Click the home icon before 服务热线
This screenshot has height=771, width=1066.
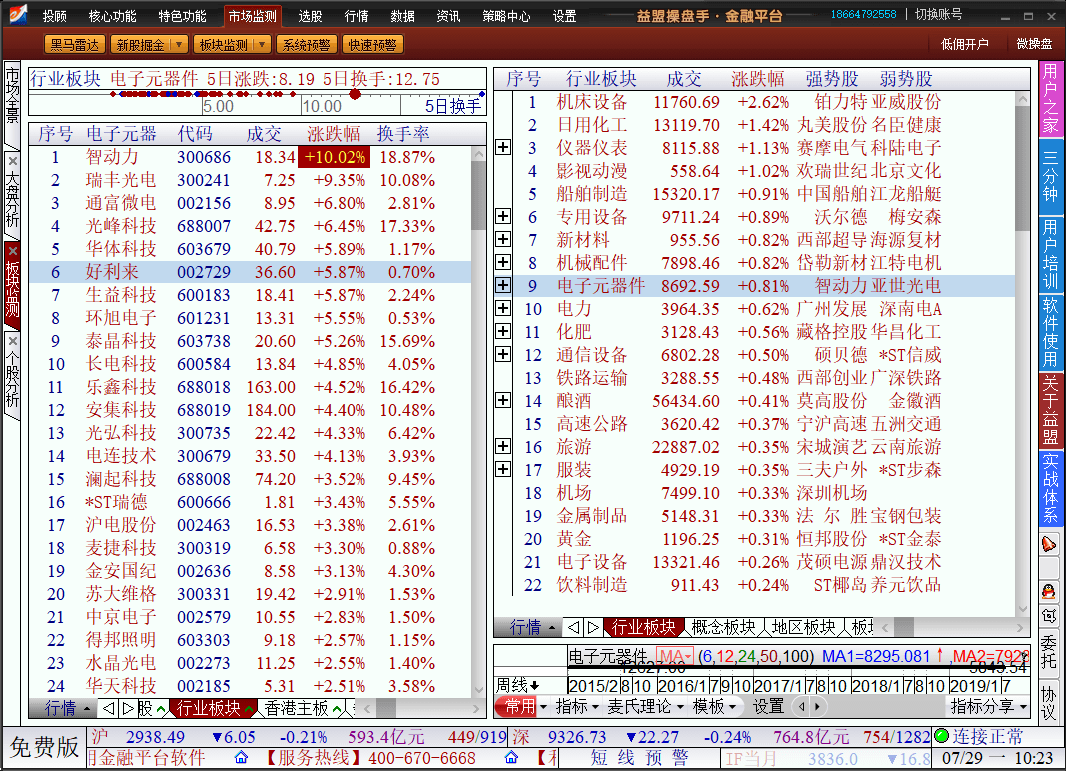point(241,757)
